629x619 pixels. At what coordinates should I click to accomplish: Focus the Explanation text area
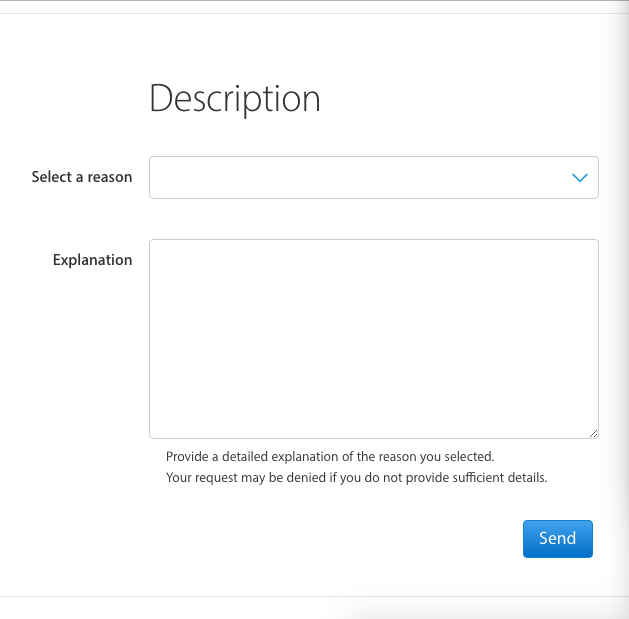coord(373,339)
